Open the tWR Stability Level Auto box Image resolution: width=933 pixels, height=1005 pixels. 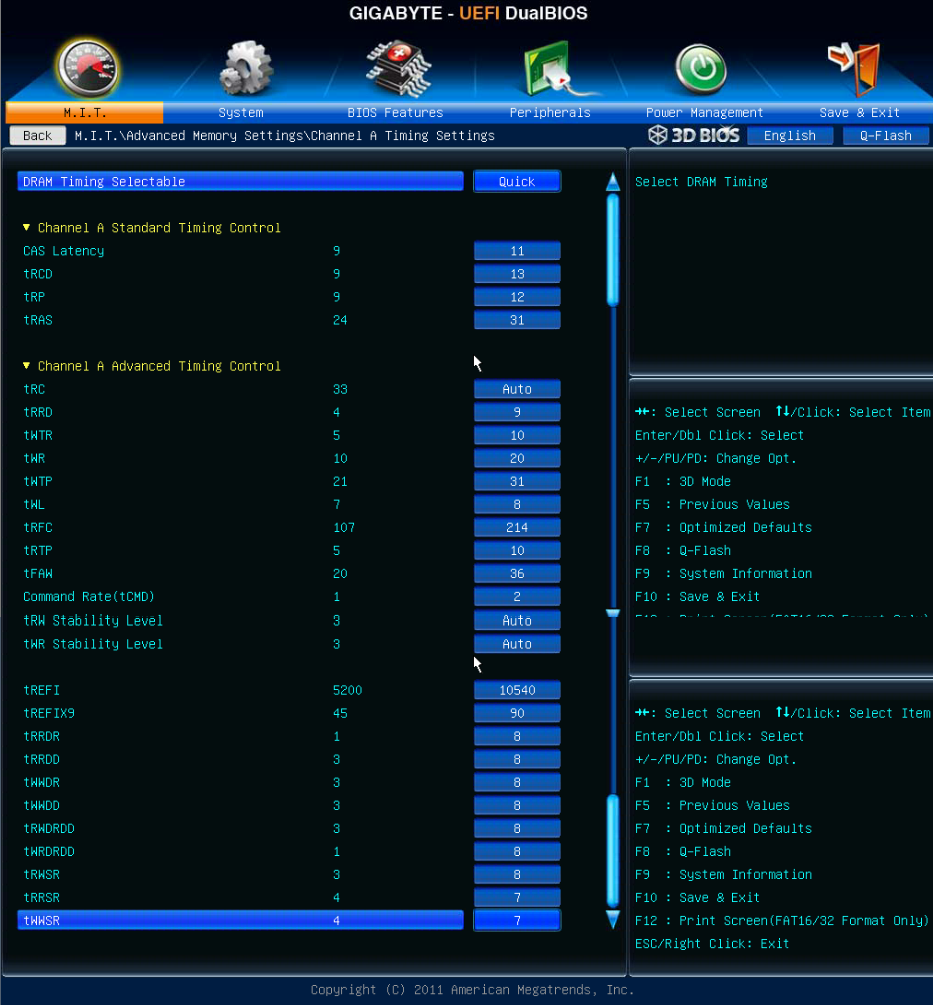click(x=517, y=644)
